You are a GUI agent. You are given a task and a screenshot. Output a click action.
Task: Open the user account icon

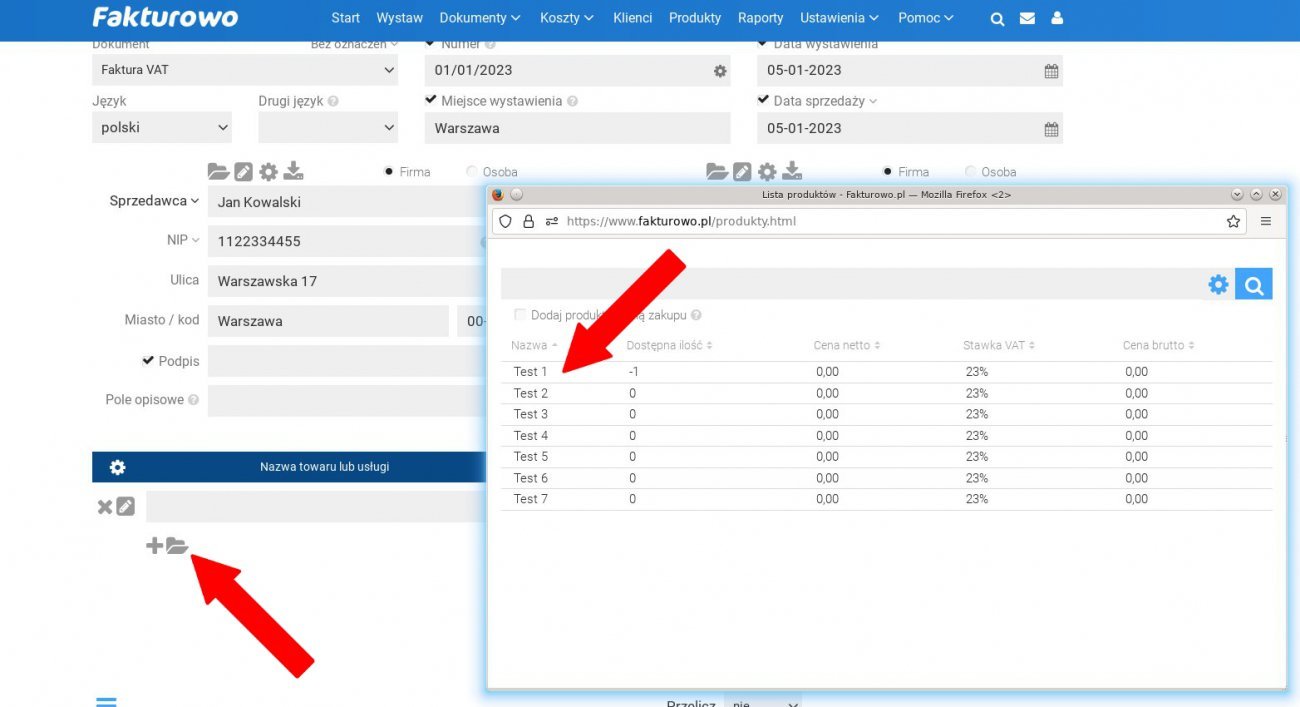(1057, 18)
